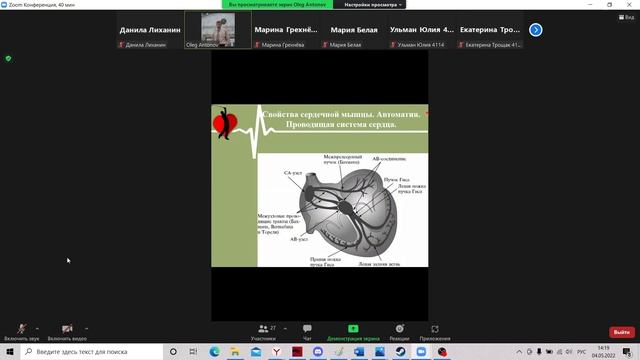640x360 pixels.
Task: Click the green Share Screen button
Action: (353, 332)
